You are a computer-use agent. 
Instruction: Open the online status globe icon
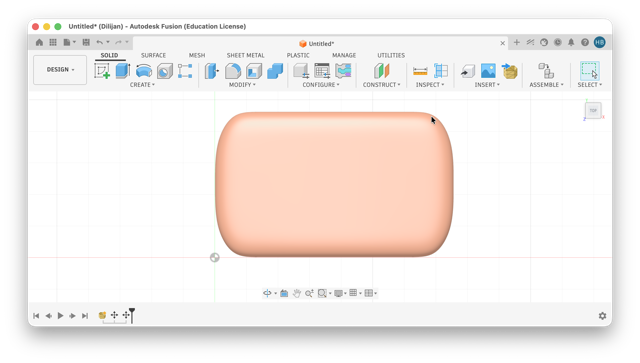click(x=544, y=42)
